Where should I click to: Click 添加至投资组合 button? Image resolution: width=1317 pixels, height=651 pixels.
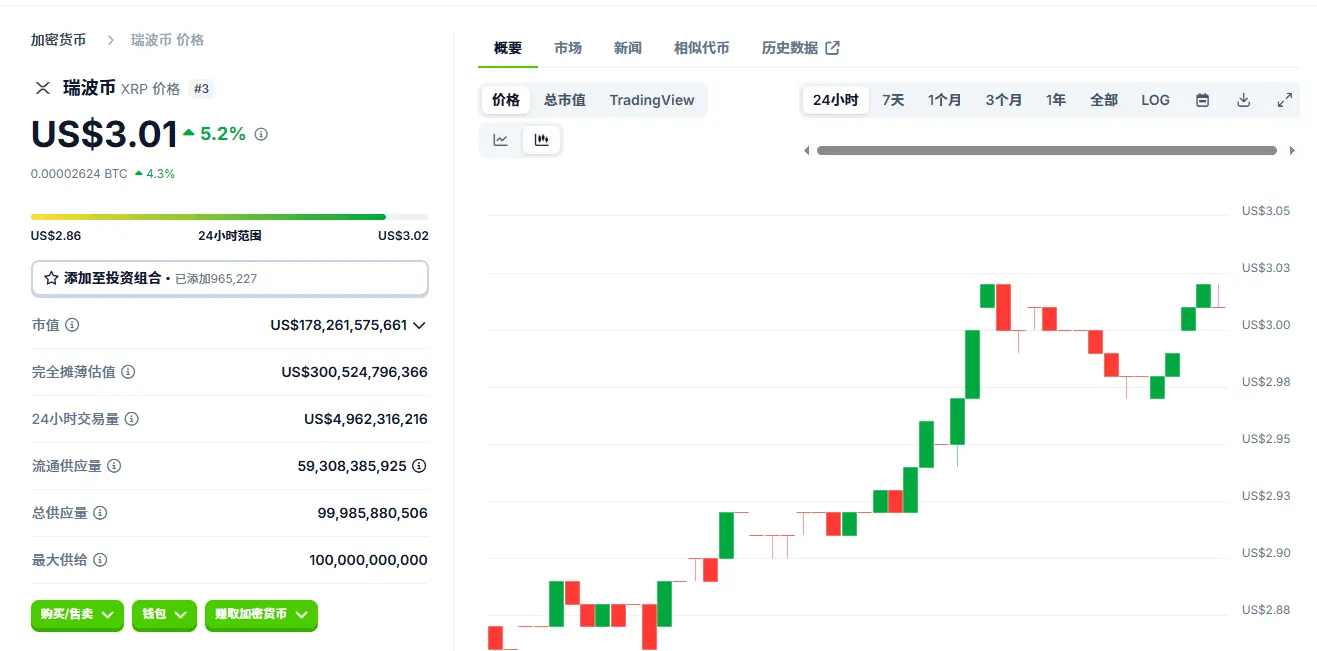coord(230,278)
